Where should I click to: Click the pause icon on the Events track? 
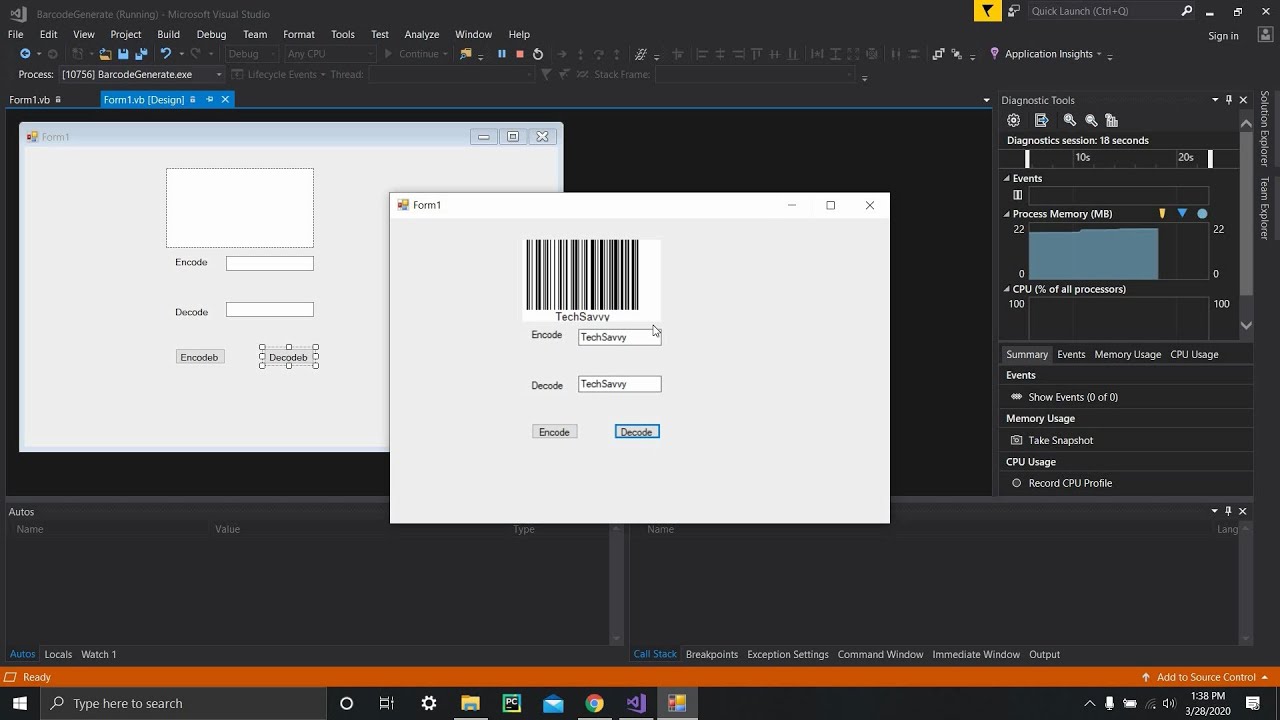pos(1018,195)
